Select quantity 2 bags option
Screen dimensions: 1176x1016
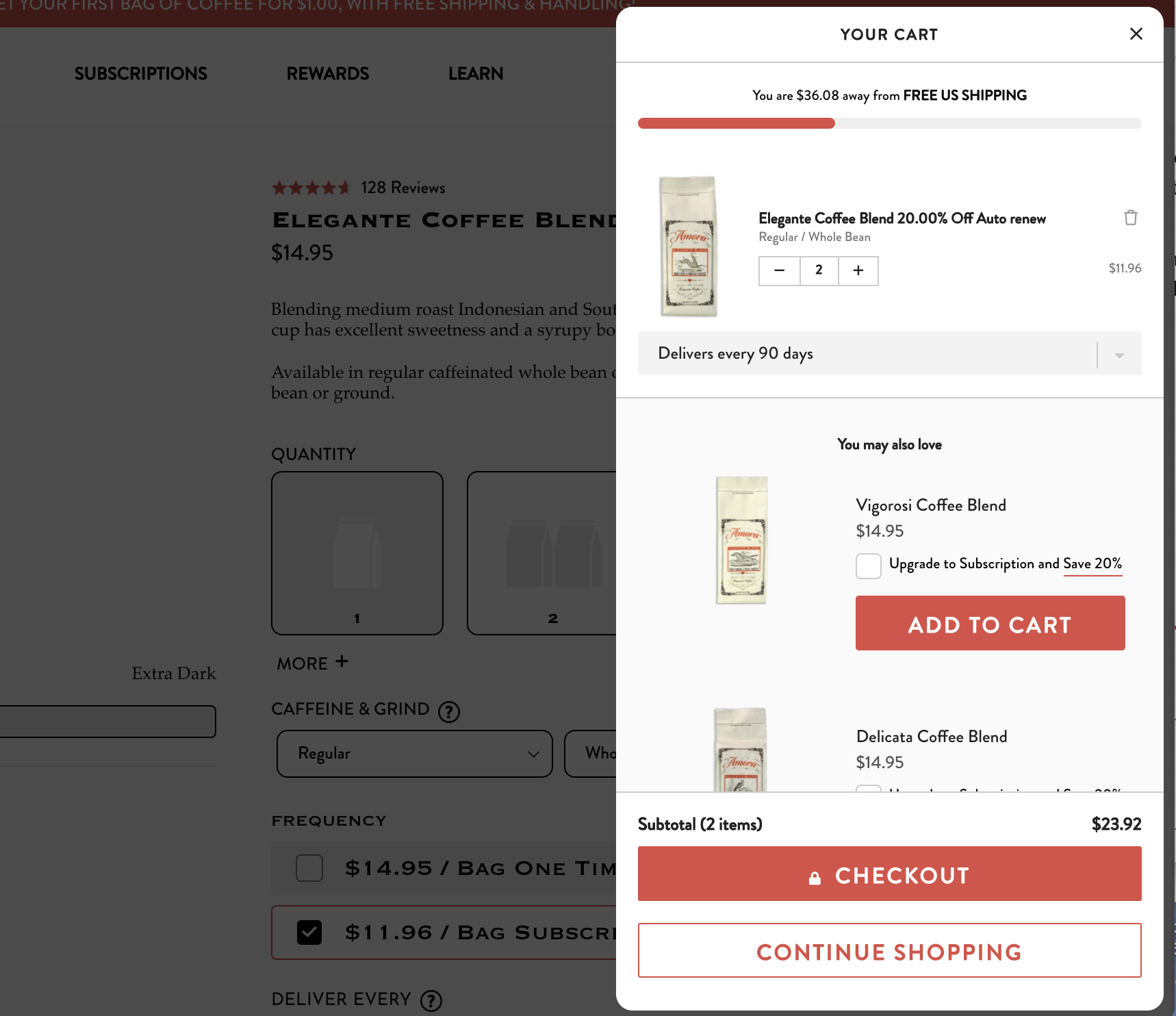542,553
